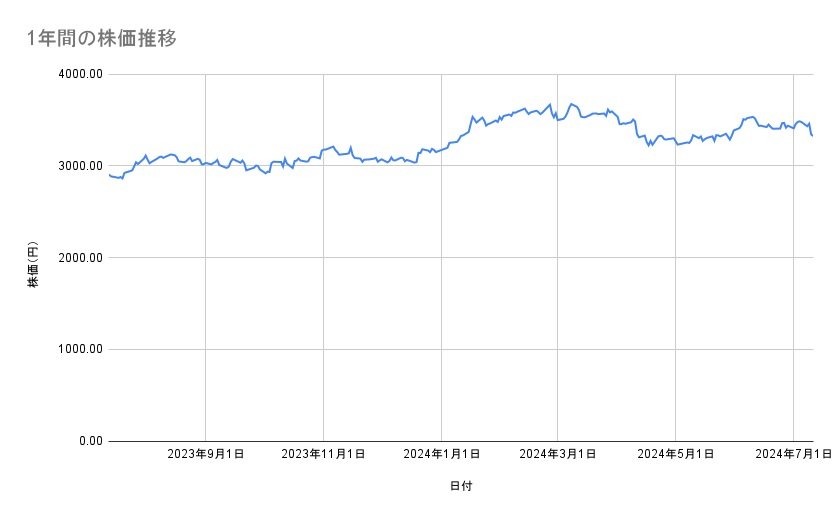The height and width of the screenshot is (519, 839).
Task: Click the blue line's highest peak
Action: point(571,103)
